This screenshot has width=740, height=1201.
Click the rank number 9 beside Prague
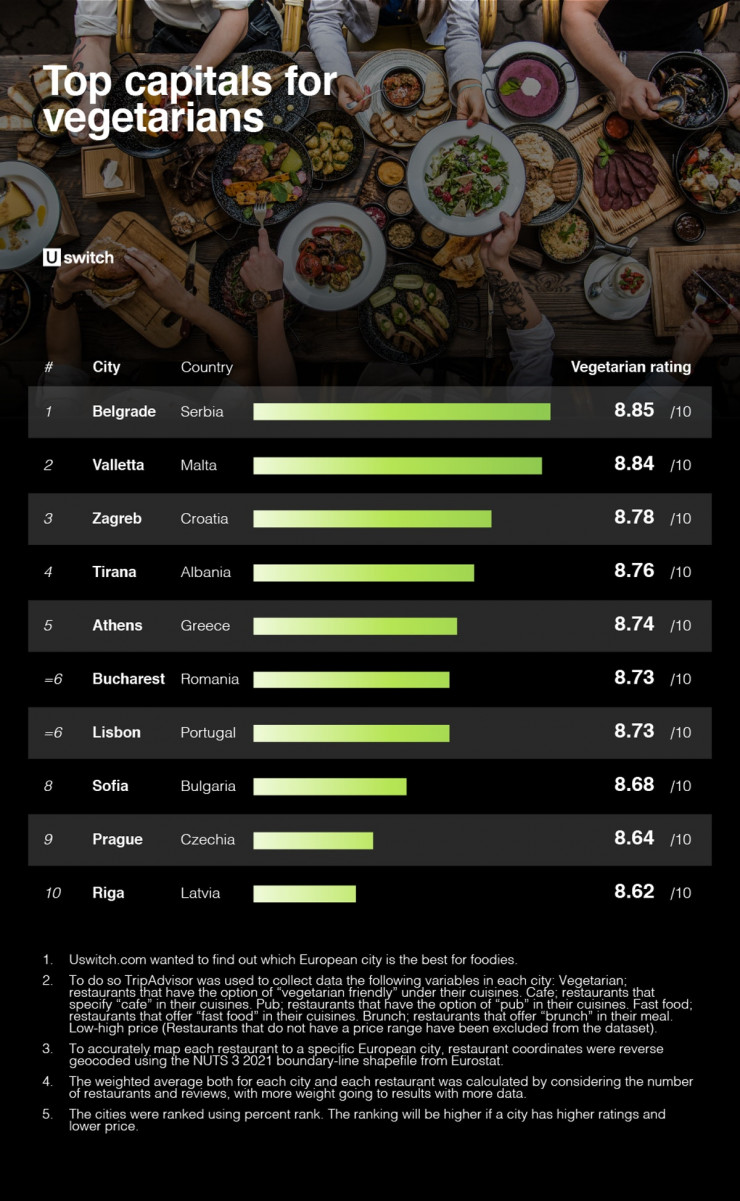48,840
